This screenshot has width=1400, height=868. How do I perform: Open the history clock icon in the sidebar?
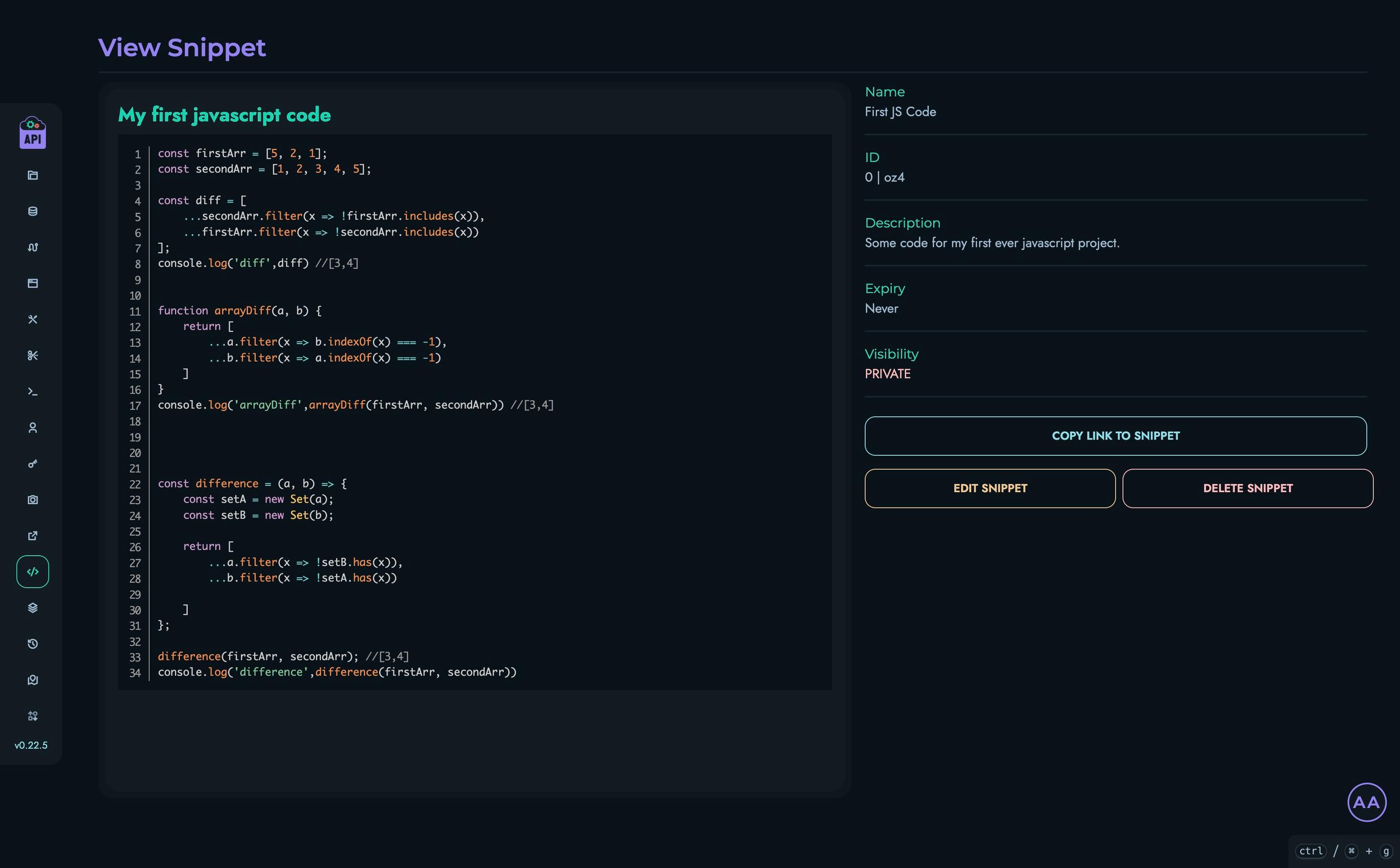click(33, 644)
